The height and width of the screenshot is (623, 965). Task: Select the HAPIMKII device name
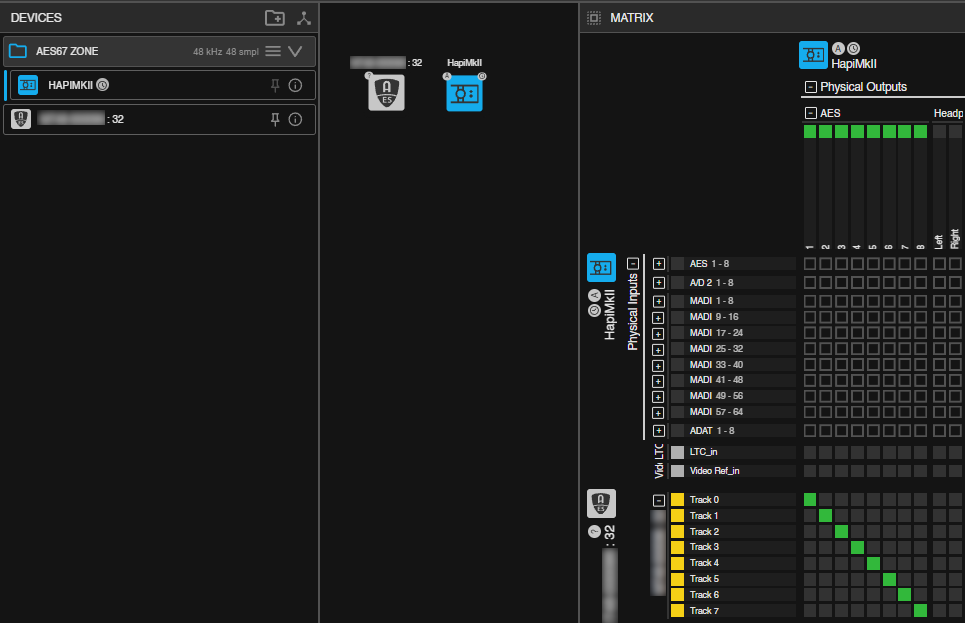click(70, 85)
